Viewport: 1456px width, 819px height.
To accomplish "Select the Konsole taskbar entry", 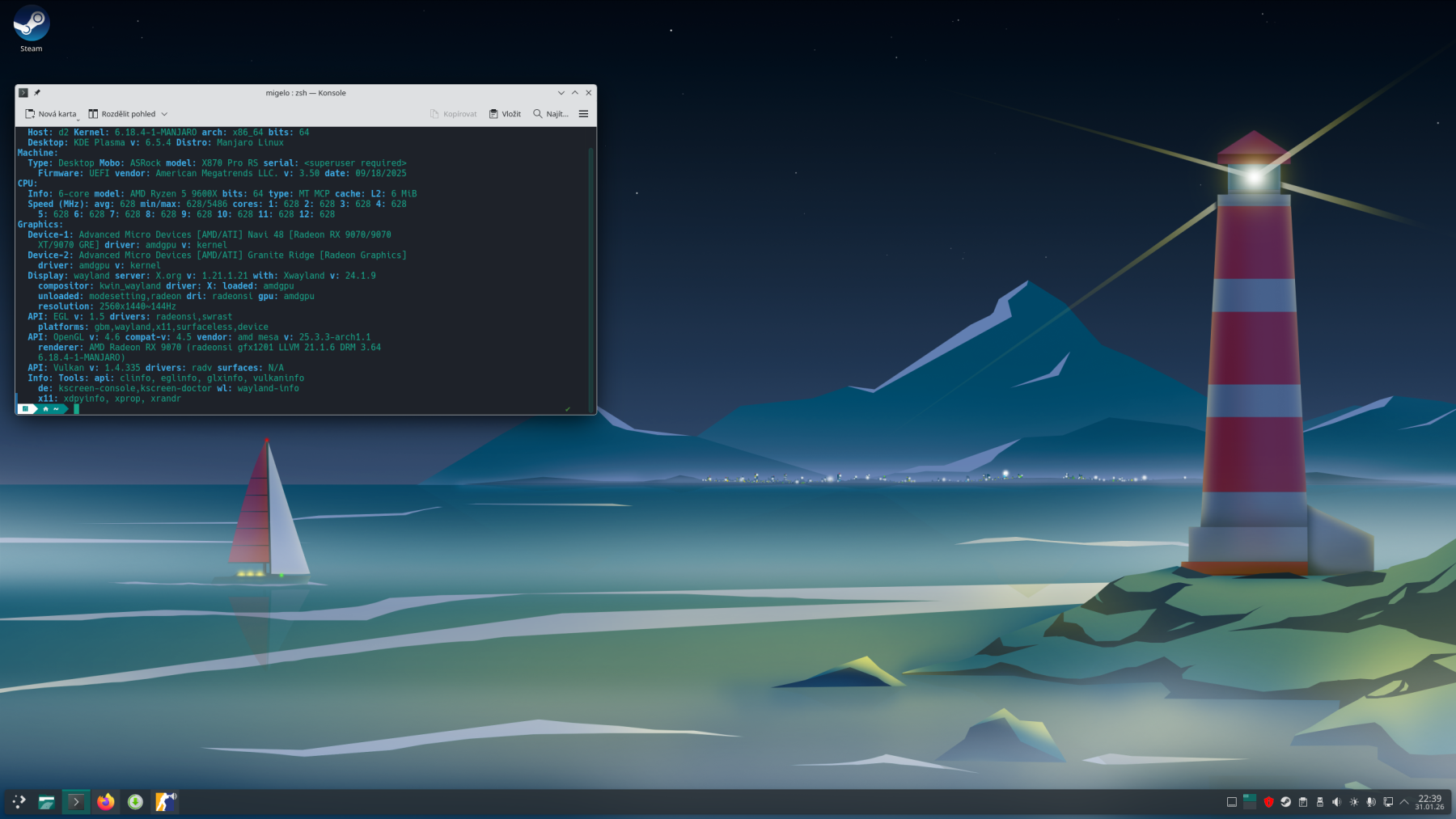I will click(x=76, y=802).
